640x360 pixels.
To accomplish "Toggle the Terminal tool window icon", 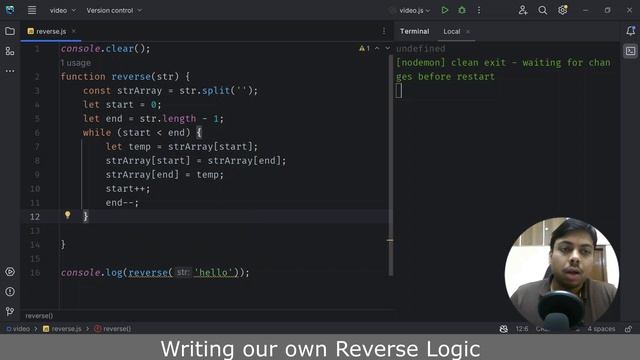I will pyautogui.click(x=630, y=51).
